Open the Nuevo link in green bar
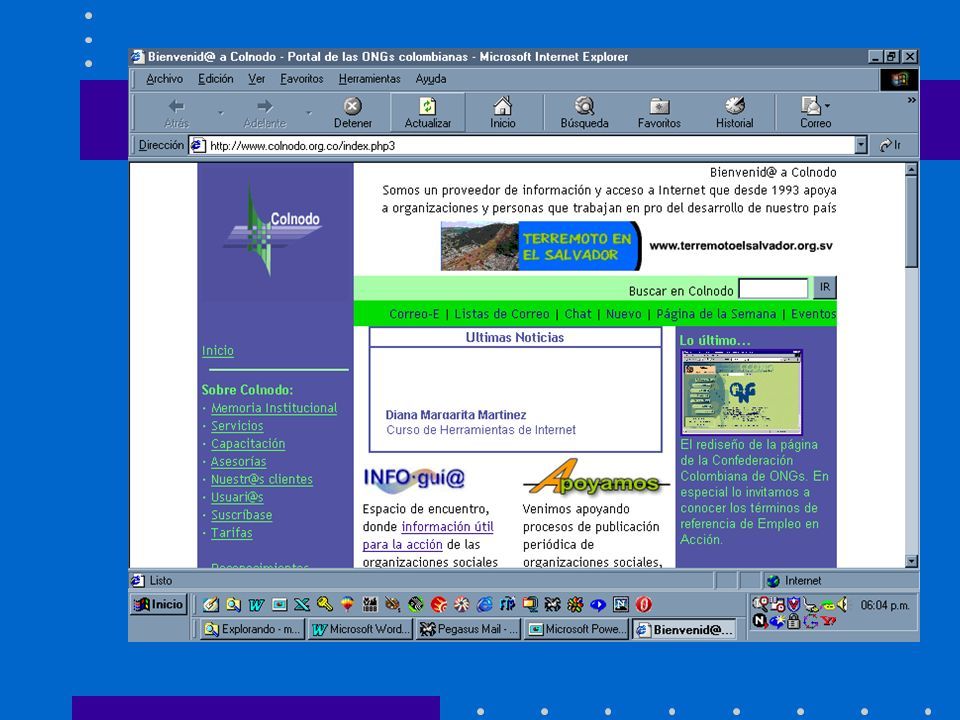This screenshot has height=720, width=960. [x=623, y=314]
